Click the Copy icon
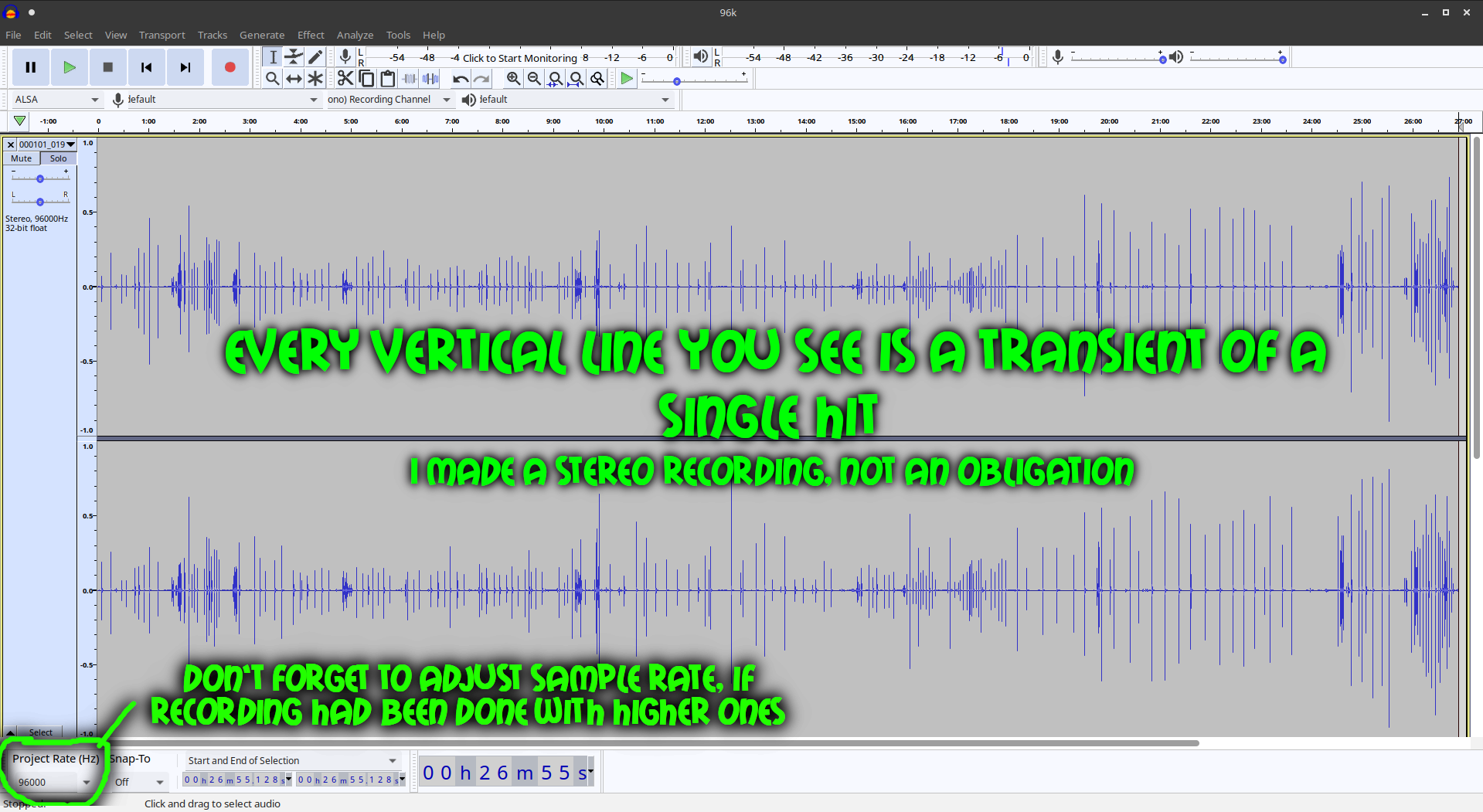This screenshot has width=1483, height=812. 366,78
